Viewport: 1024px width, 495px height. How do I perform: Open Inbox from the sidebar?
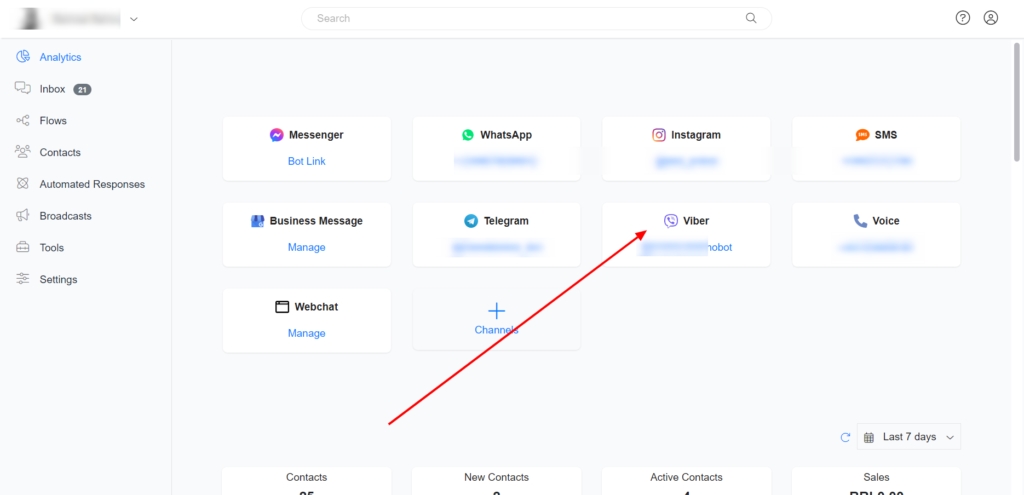point(52,89)
